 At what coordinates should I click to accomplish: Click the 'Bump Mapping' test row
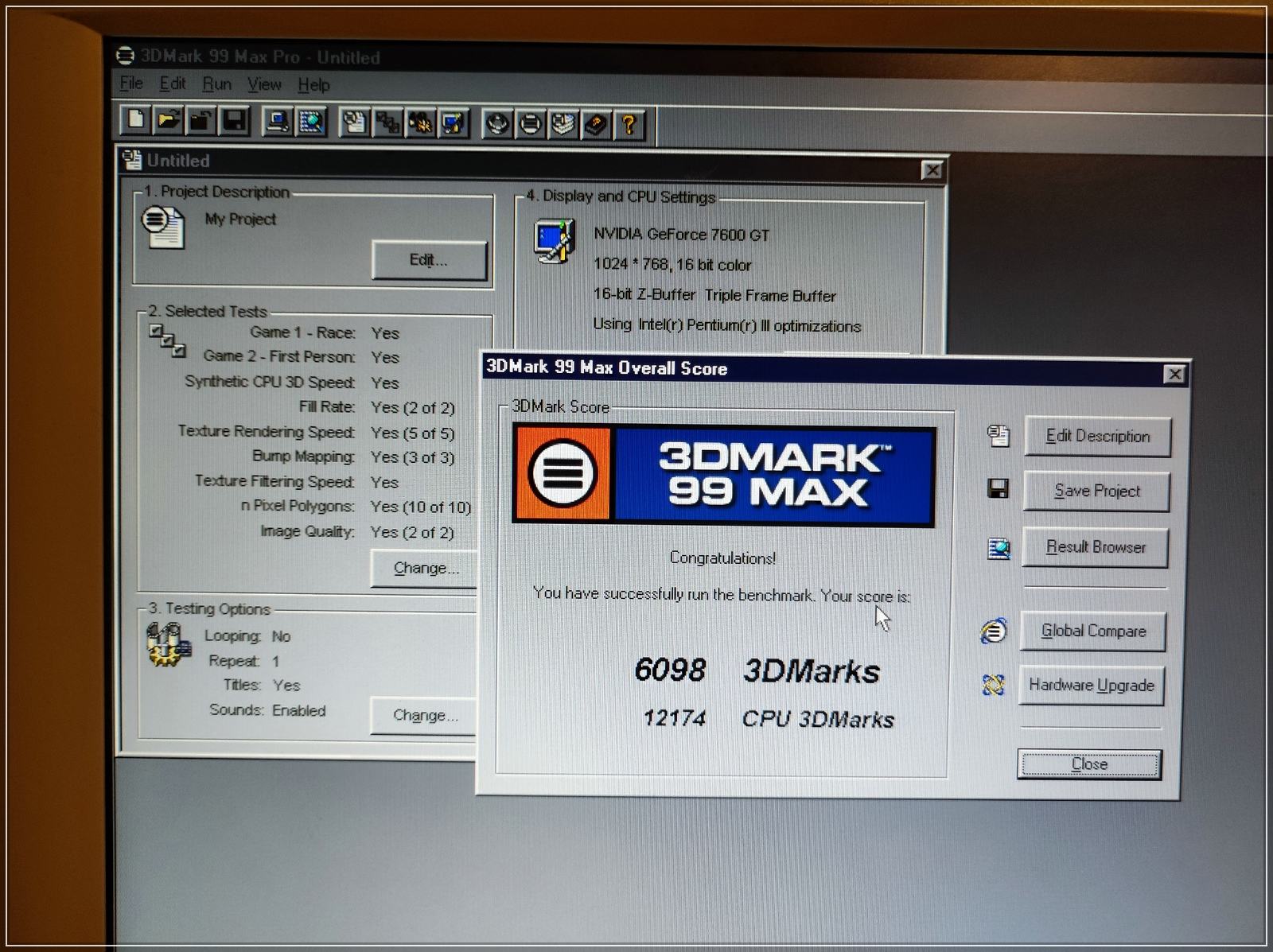click(x=353, y=457)
